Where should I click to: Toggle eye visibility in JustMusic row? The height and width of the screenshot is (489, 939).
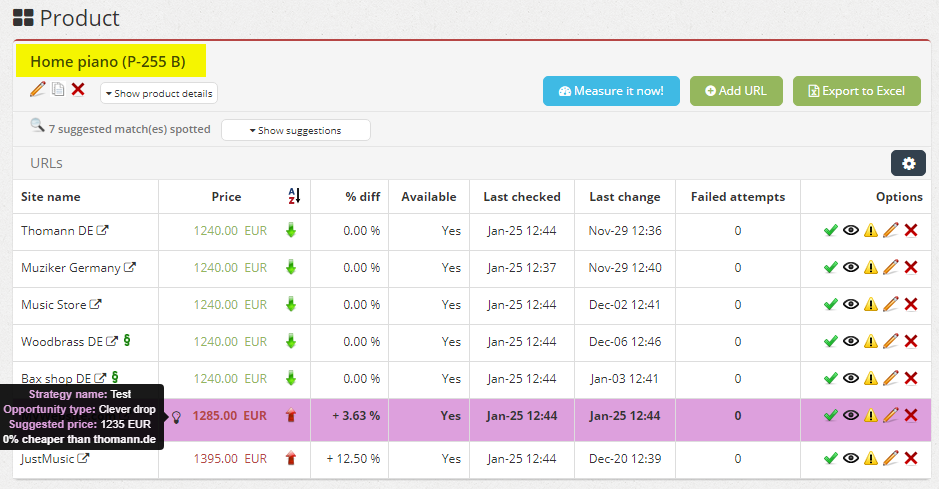tap(851, 459)
